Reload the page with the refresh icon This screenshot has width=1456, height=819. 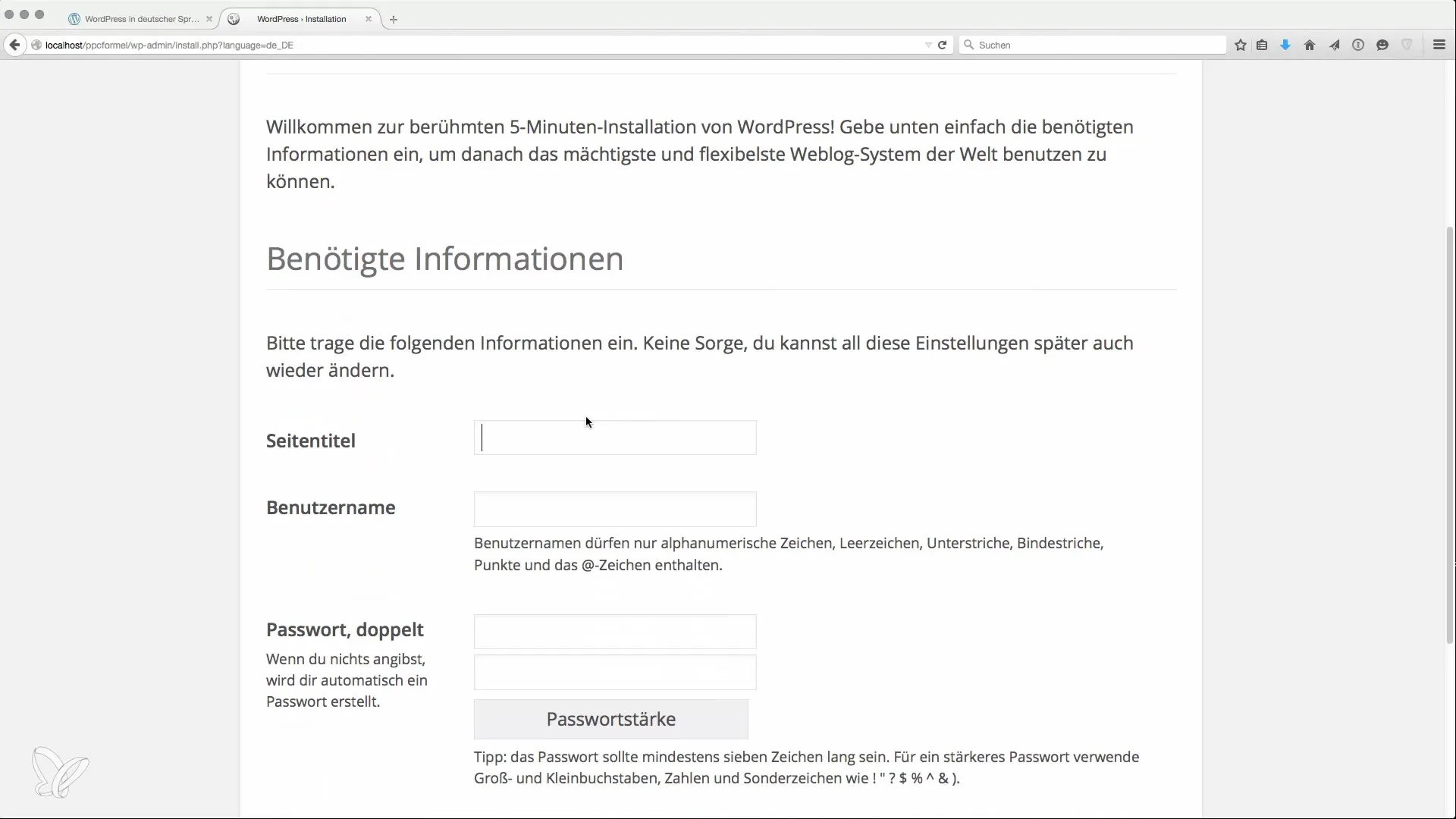click(942, 45)
